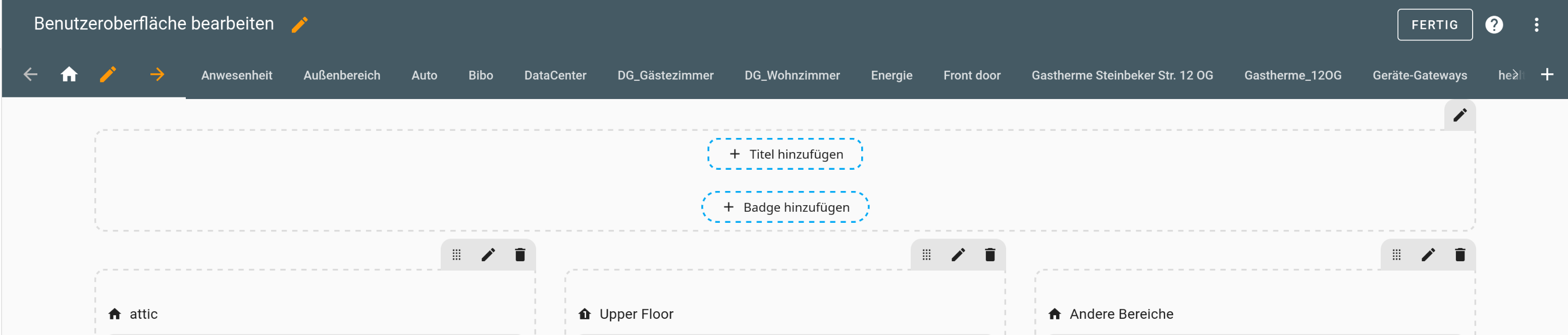Open the three-dot overflow menu
The image size is (1568, 335).
(x=1536, y=25)
